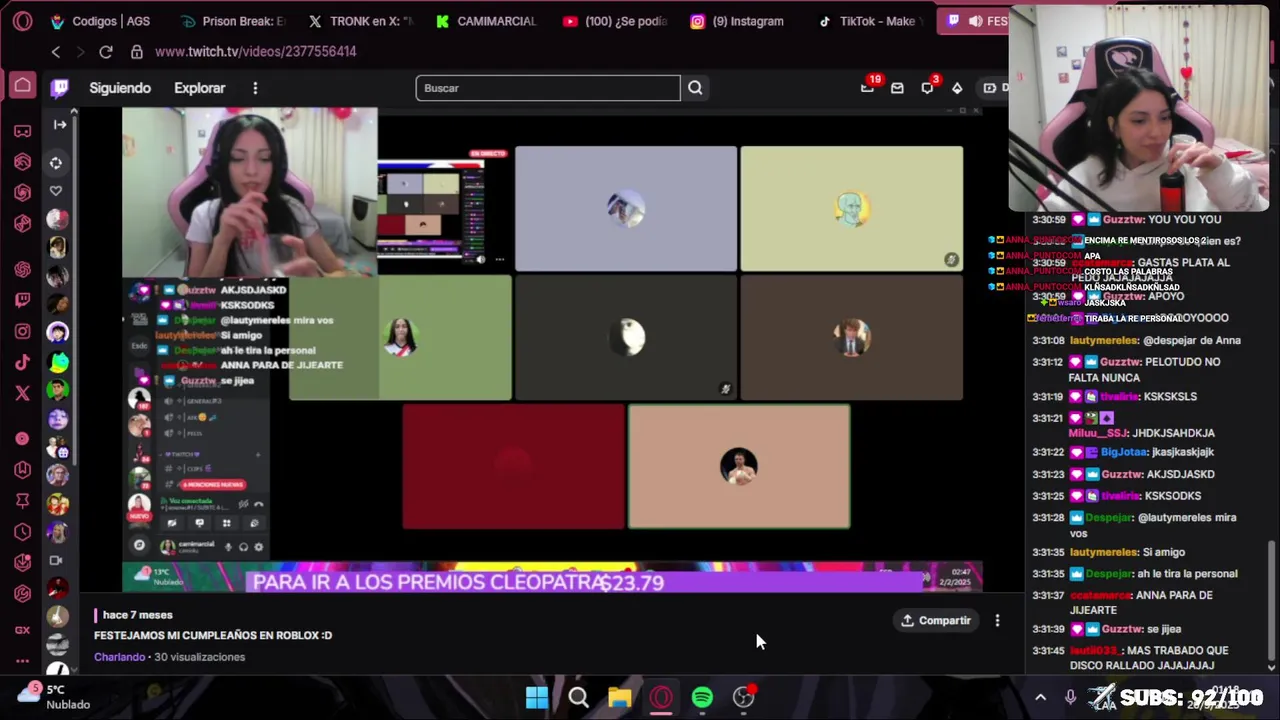The height and width of the screenshot is (720, 1280).
Task: Open Opera sidebar three-dot settings
Action: pos(22,661)
